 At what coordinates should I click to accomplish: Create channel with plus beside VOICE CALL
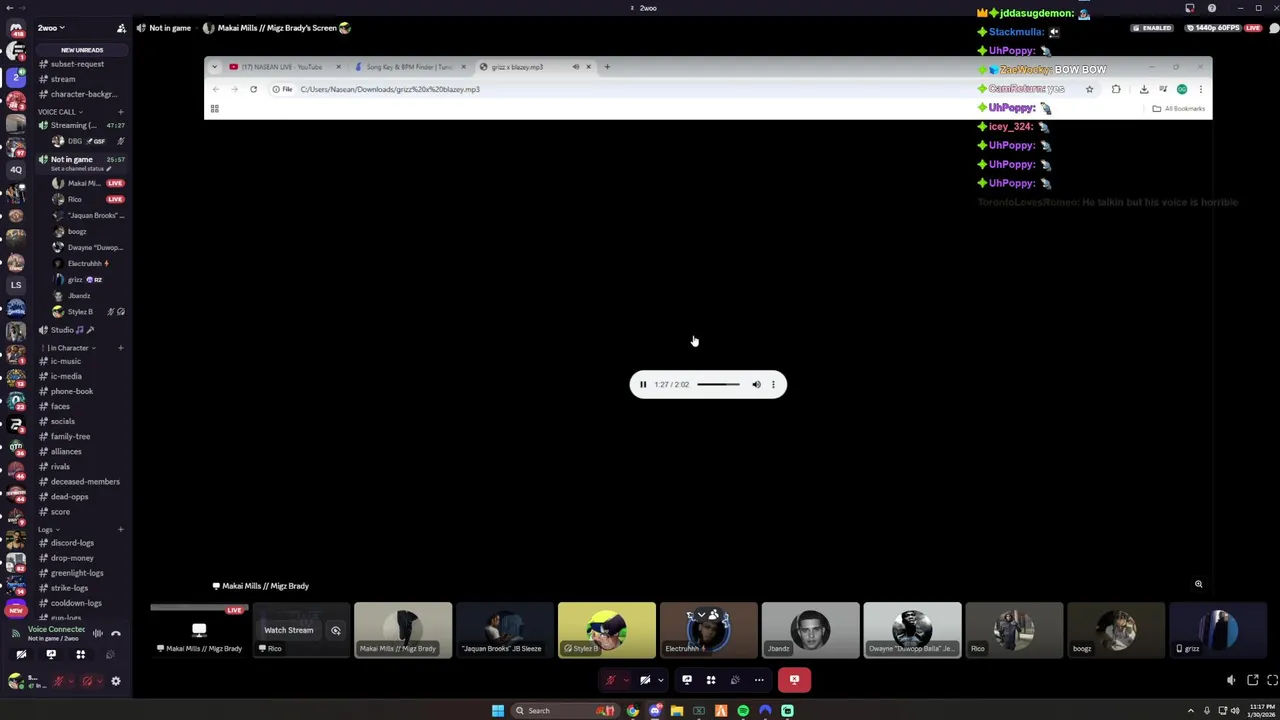[120, 112]
